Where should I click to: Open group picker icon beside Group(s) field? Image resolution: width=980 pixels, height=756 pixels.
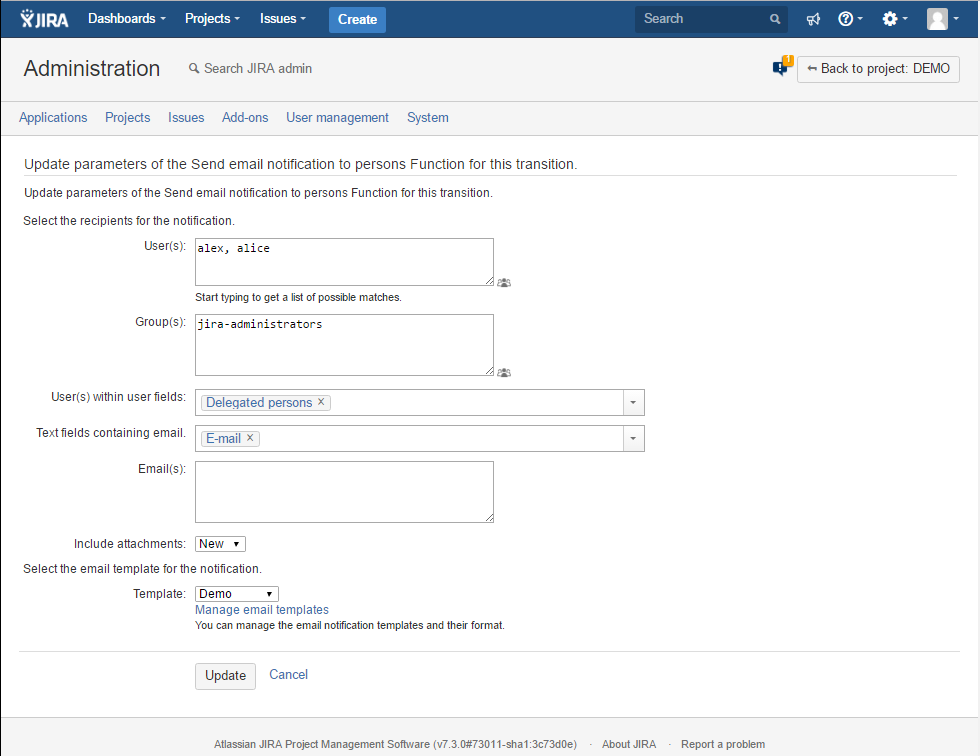(x=504, y=372)
